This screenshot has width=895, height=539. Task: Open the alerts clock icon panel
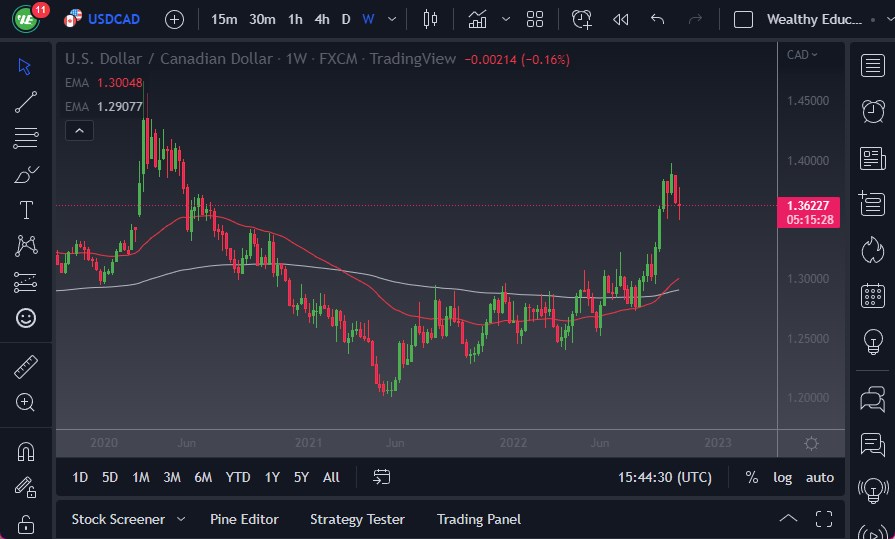coord(872,109)
